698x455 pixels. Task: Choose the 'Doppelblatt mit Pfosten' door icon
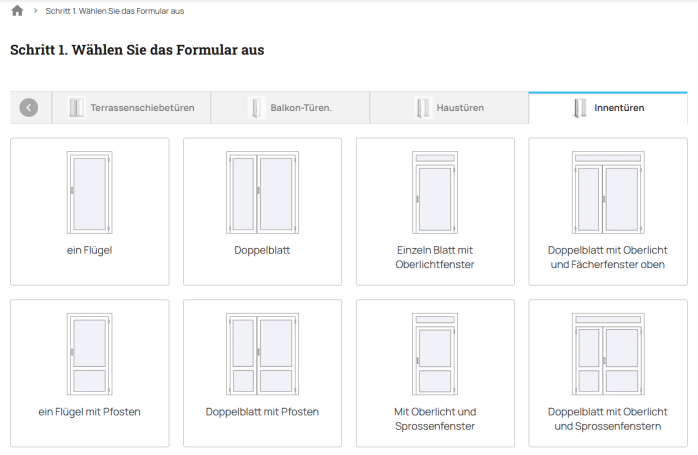pos(262,354)
